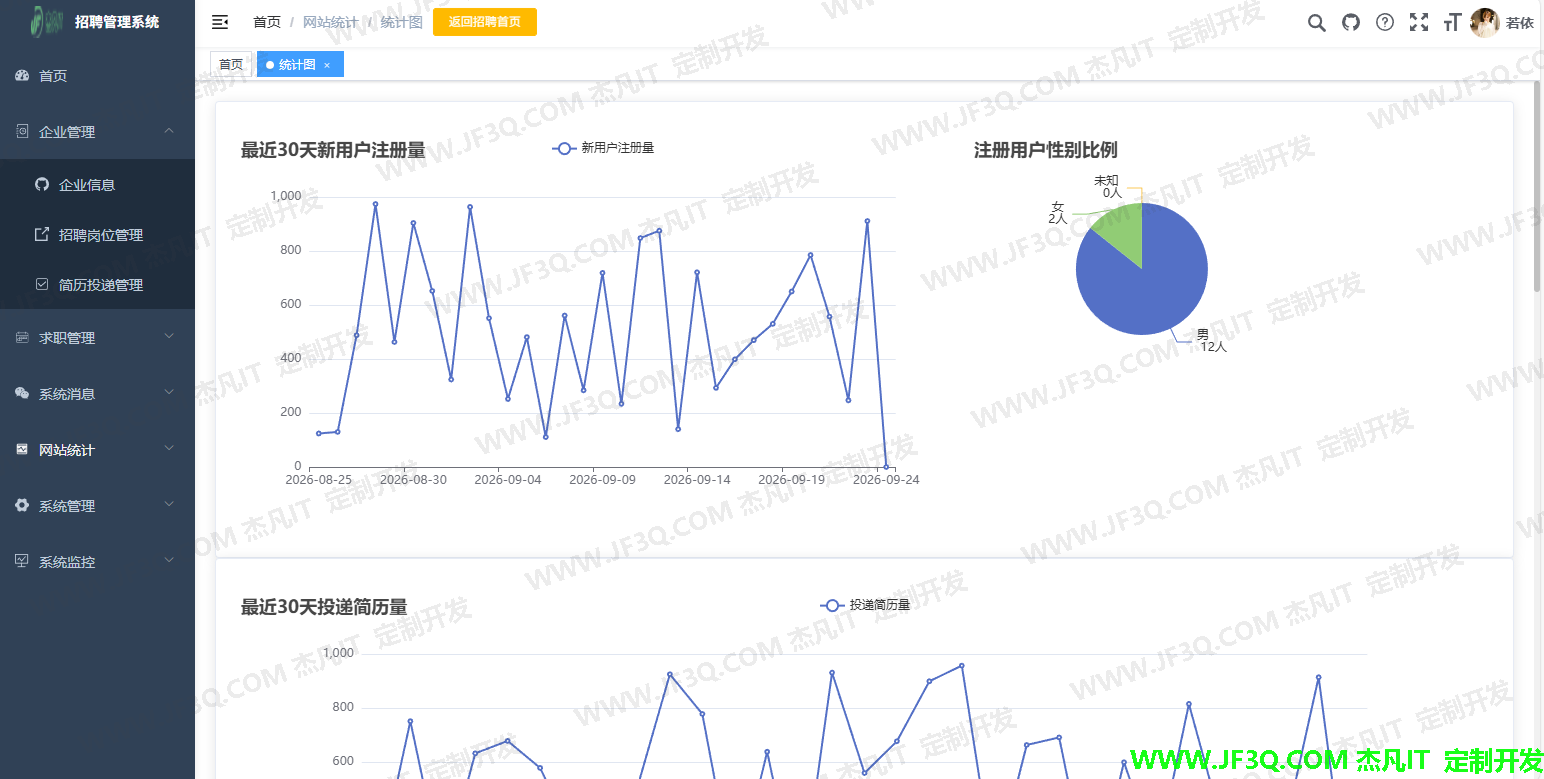Open the font size setting icon
The height and width of the screenshot is (779, 1544).
1452,22
